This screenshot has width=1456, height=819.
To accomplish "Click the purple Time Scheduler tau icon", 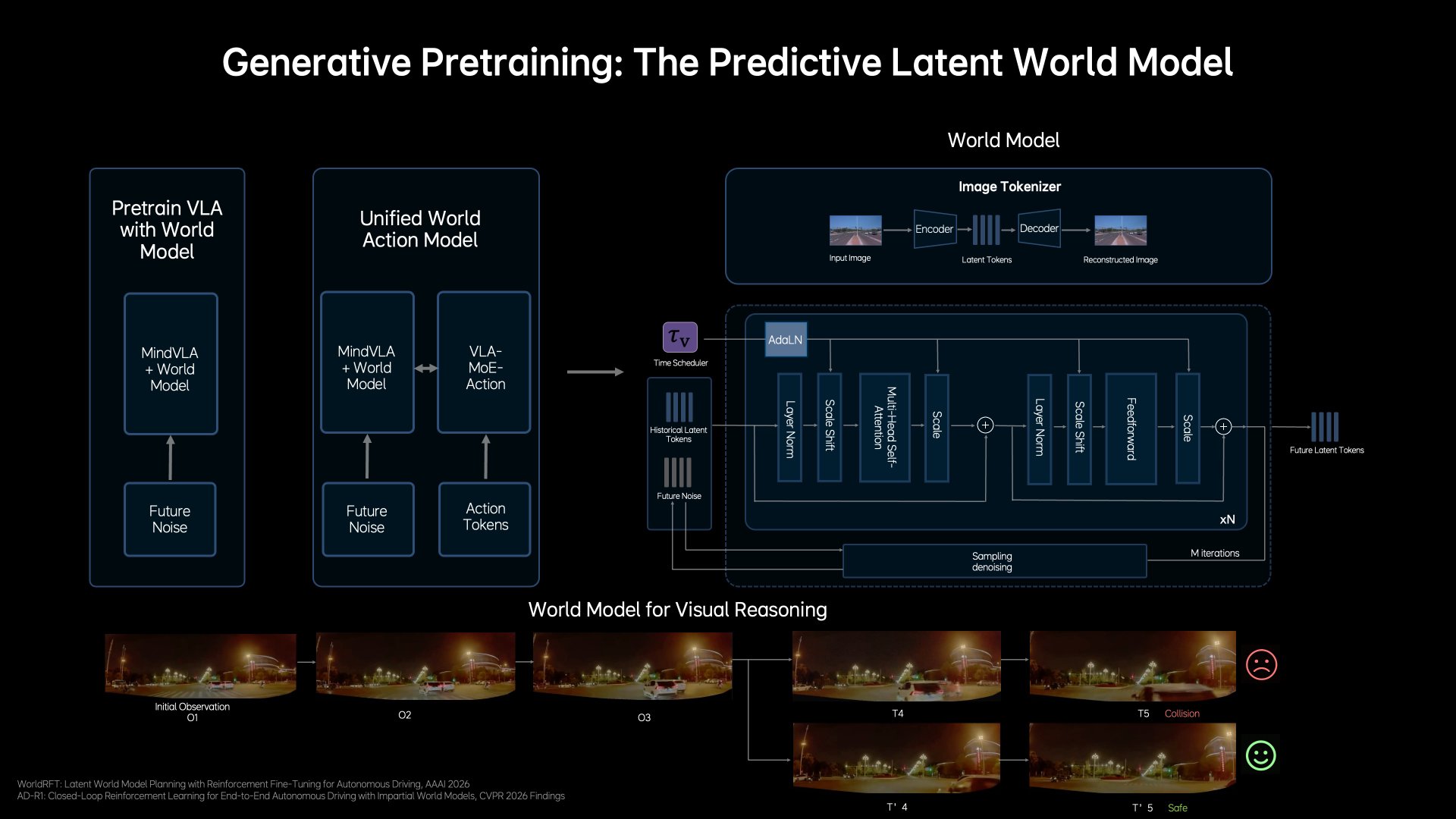I will 679,337.
